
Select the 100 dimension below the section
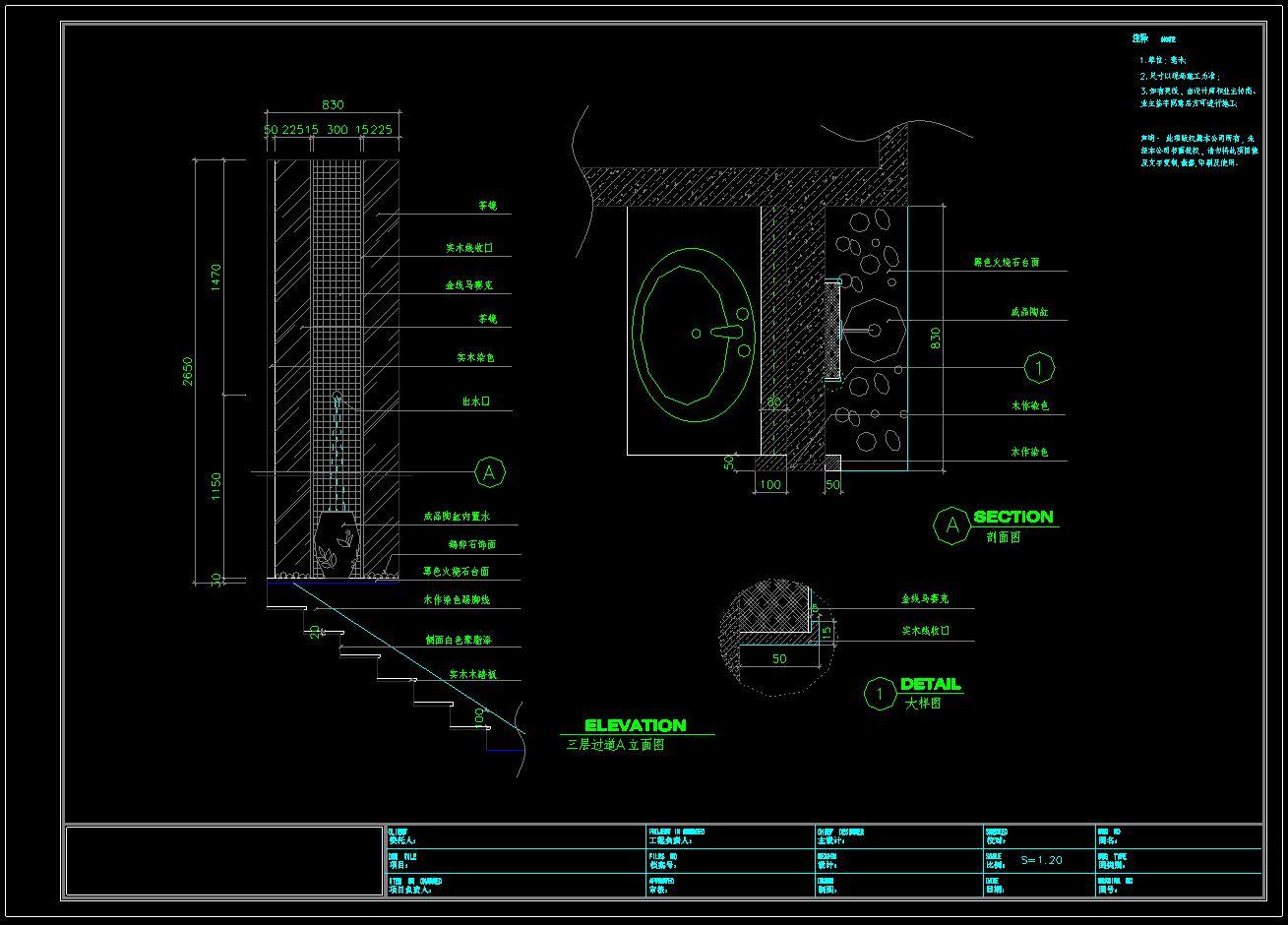coord(770,485)
